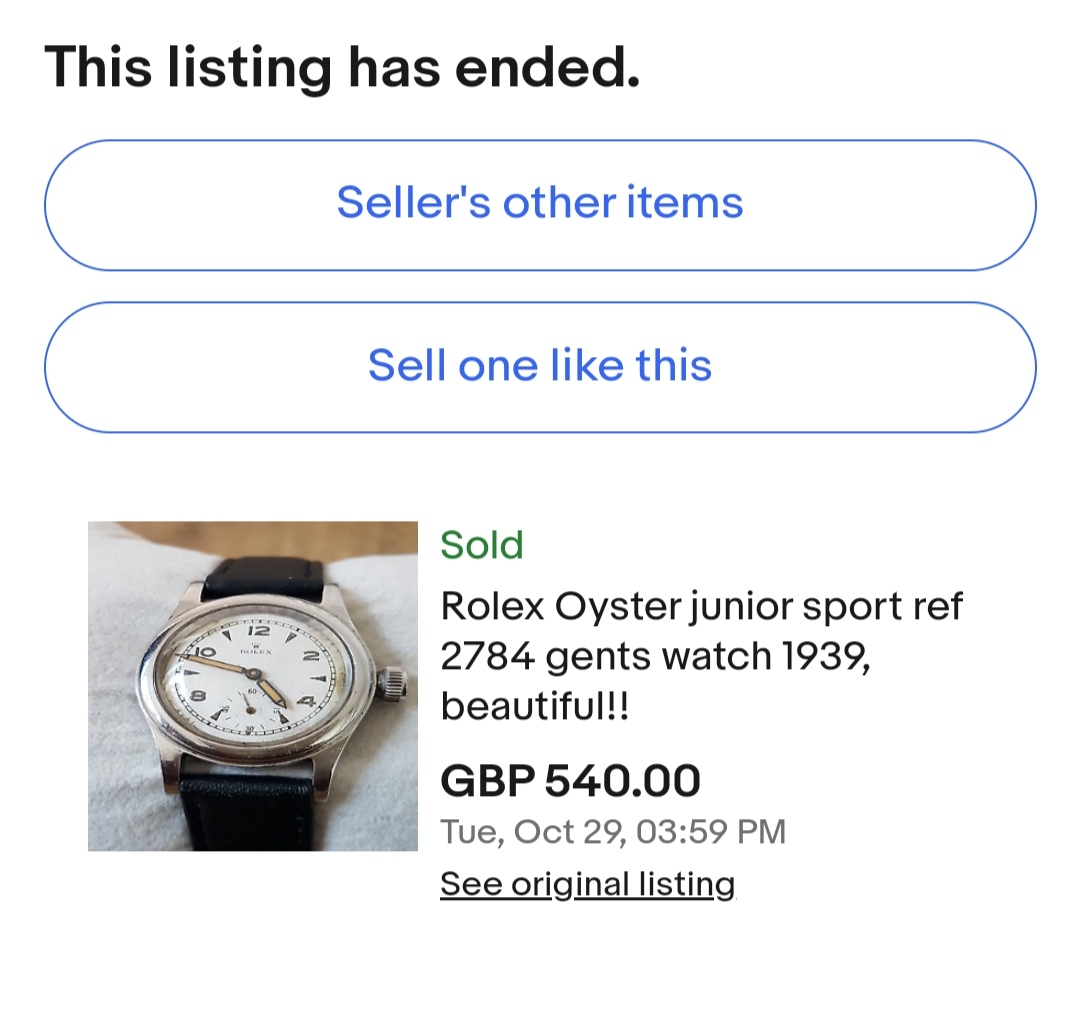Click the green Sold status label
1080x1034 pixels.
point(481,545)
